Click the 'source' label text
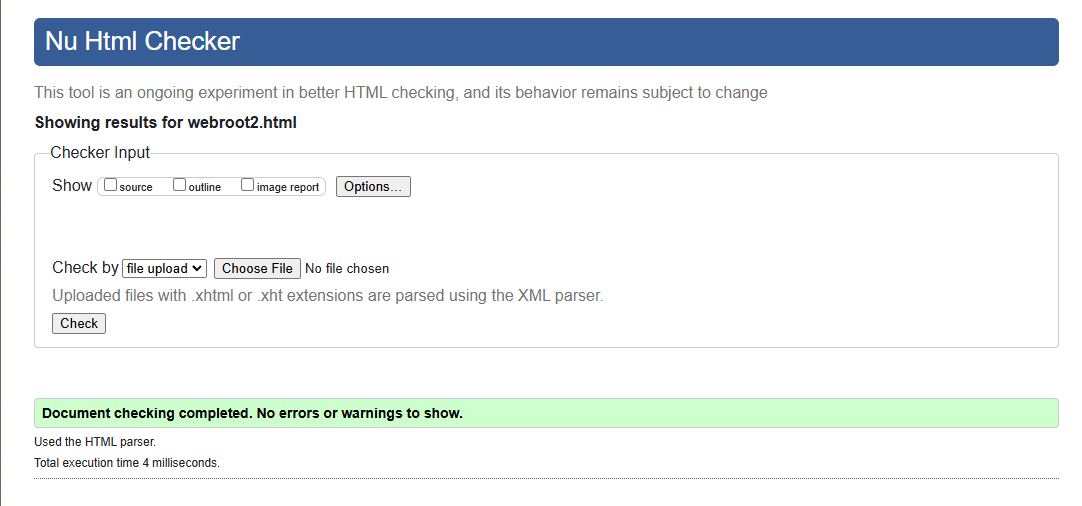Viewport: 1082px width, 506px height. pos(136,187)
